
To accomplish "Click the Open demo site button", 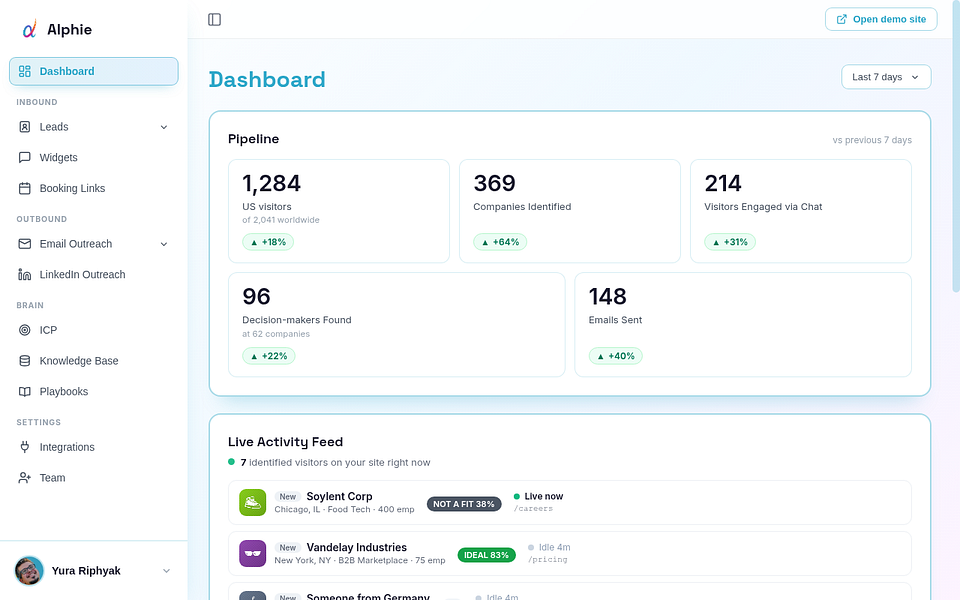I will click(x=881, y=19).
